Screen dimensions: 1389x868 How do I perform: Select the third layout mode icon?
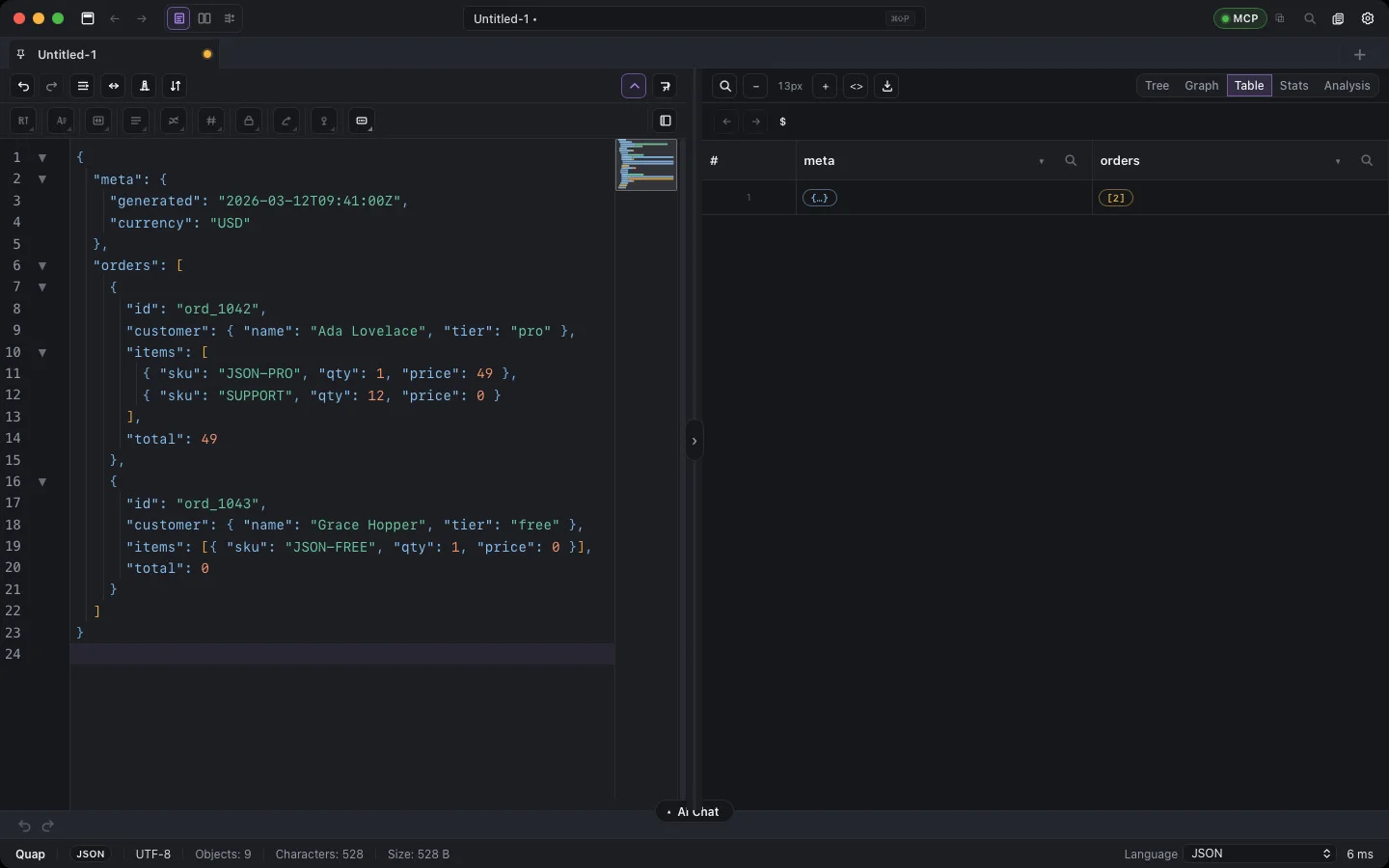(x=230, y=18)
